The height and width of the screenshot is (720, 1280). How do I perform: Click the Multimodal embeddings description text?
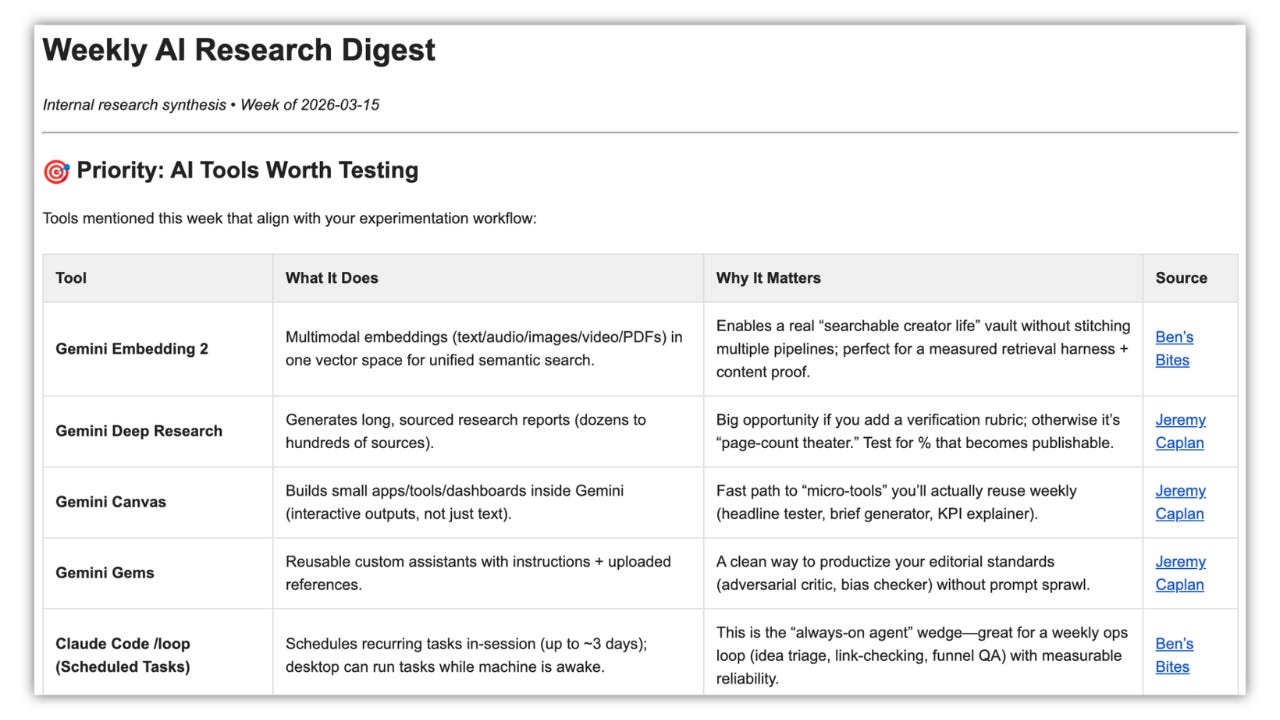(484, 349)
